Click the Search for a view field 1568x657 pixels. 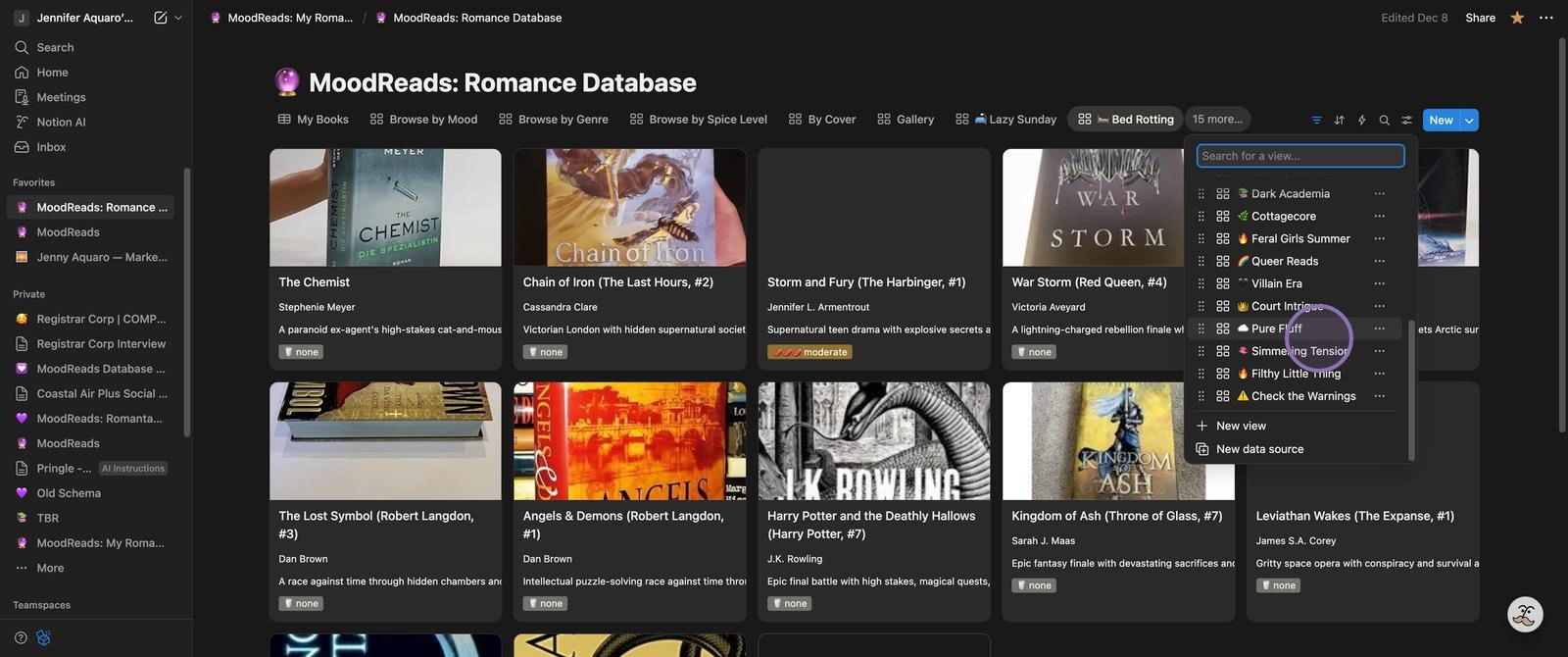coord(1300,156)
